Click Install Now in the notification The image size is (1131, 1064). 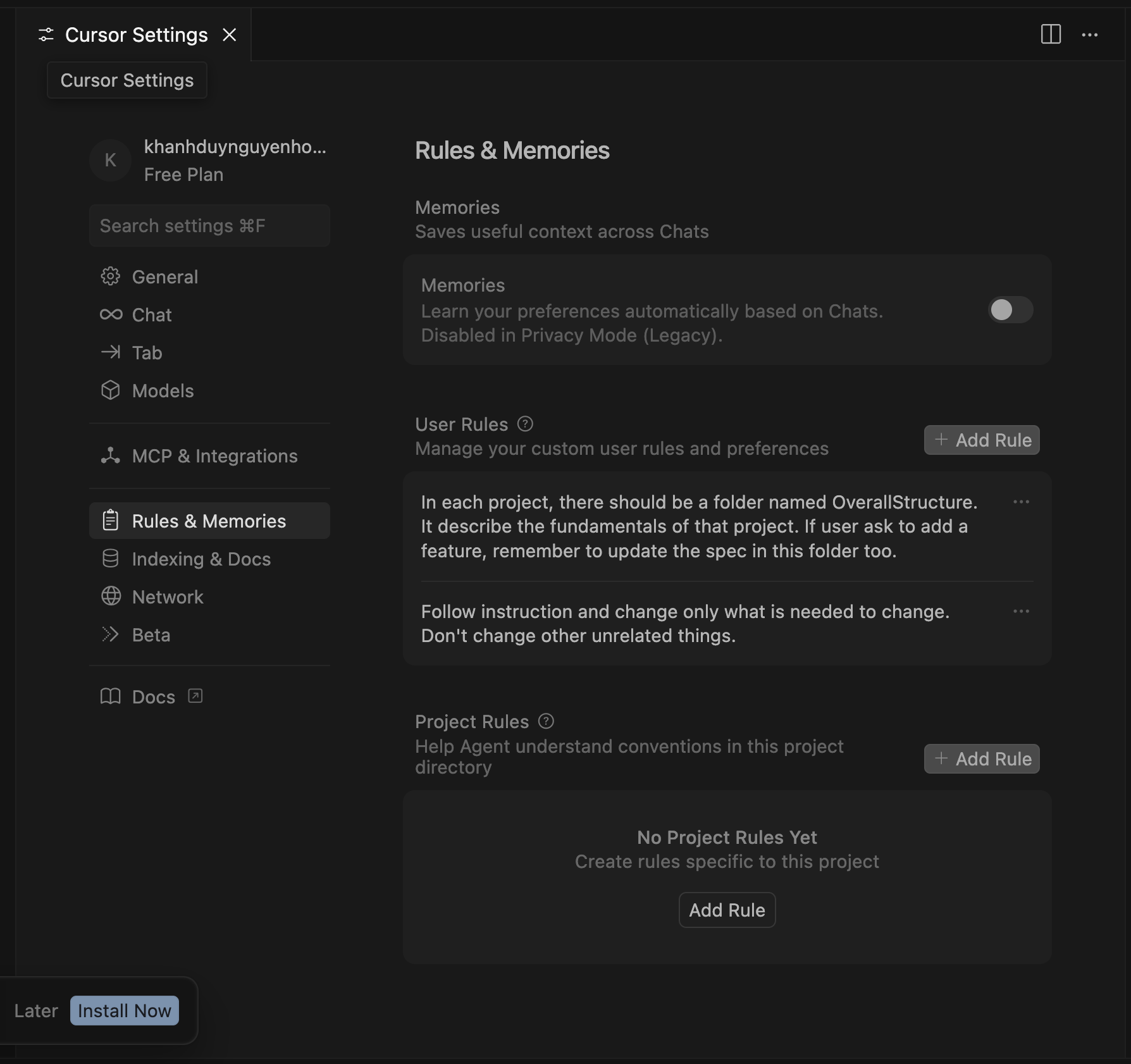coord(124,1010)
